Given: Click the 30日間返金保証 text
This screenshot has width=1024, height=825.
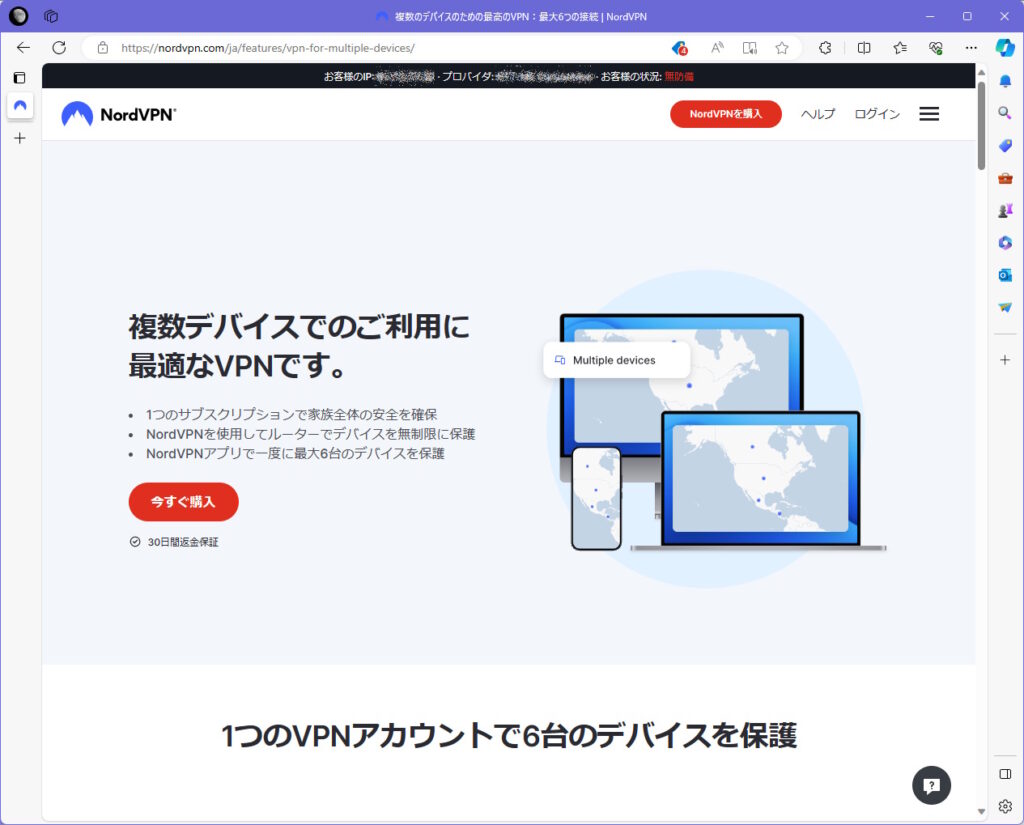Looking at the screenshot, I should [183, 542].
